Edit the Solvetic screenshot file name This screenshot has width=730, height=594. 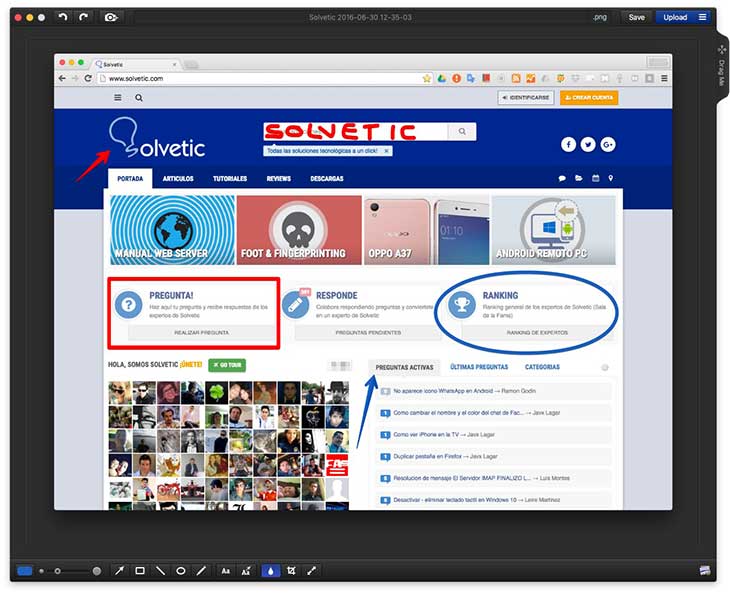360,17
